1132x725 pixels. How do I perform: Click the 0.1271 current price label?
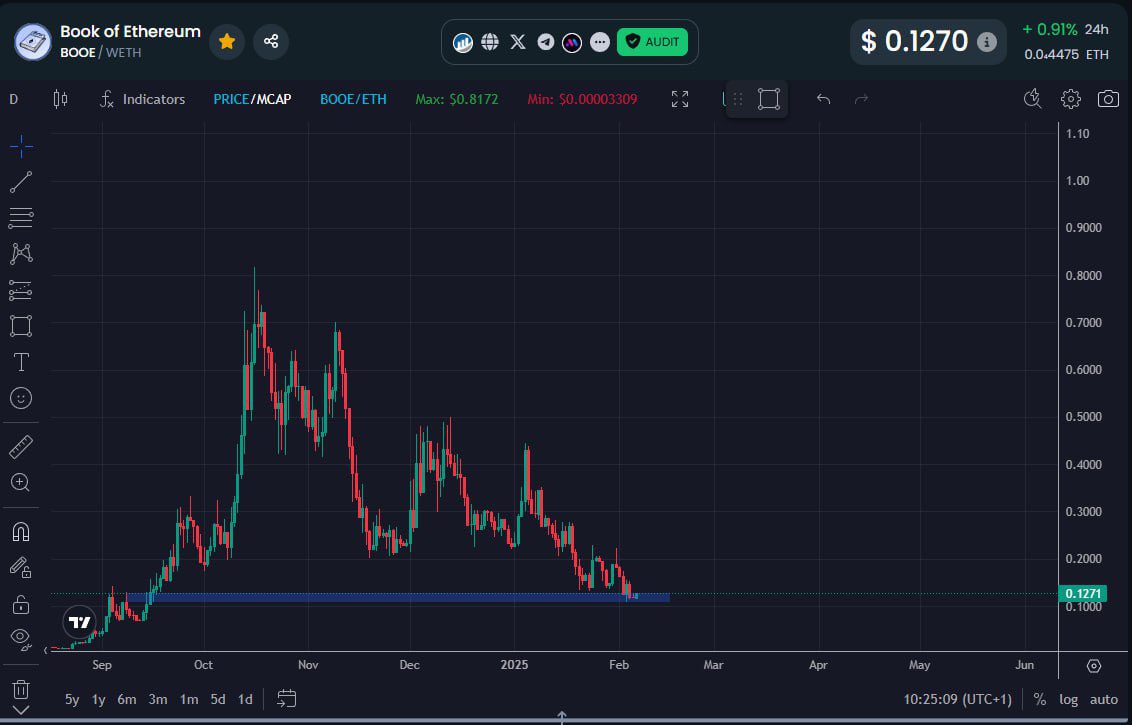tap(1081, 594)
